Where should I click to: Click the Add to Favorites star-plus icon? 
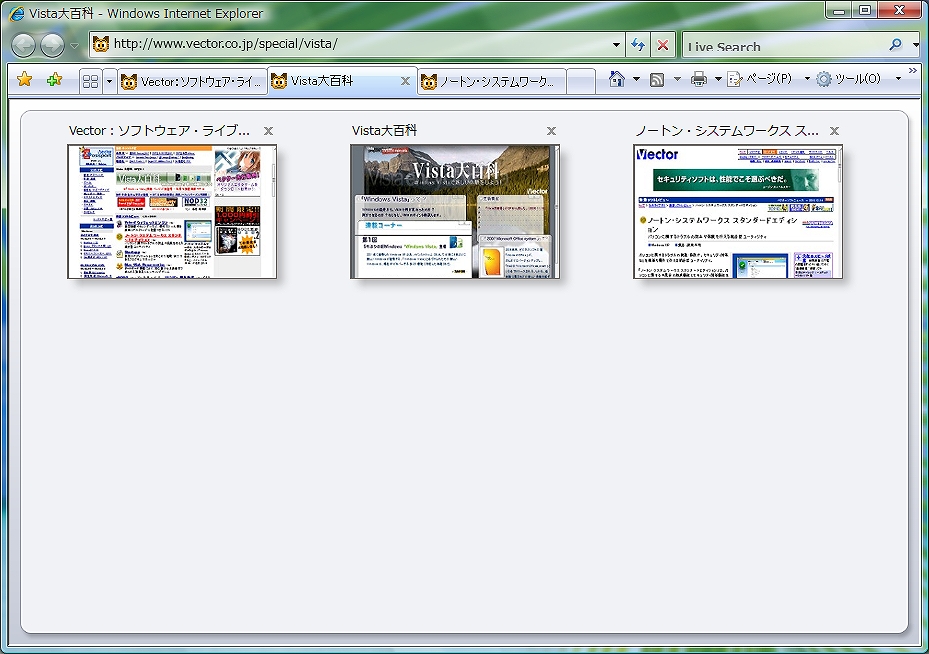54,79
